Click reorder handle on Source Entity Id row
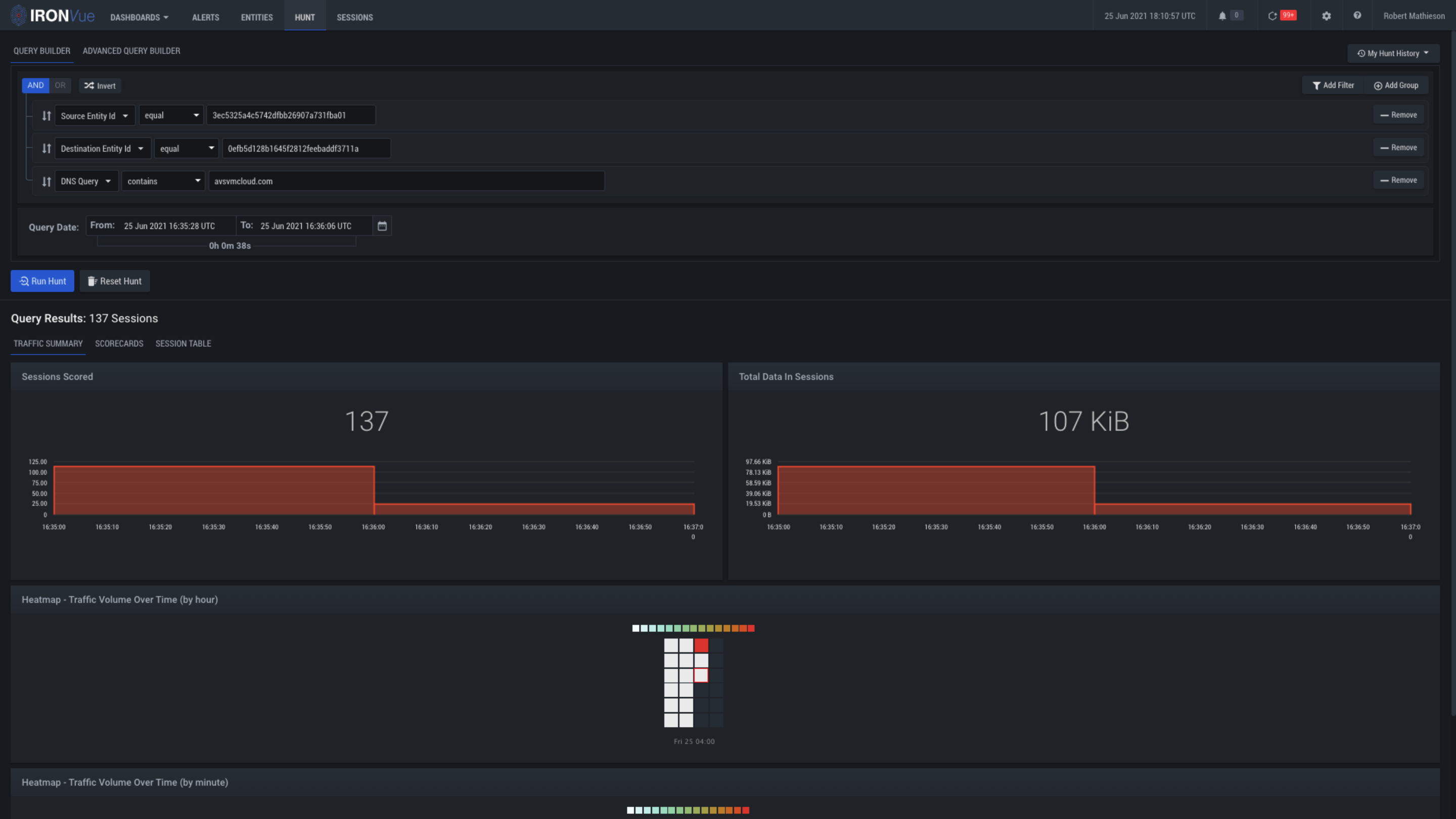The height and width of the screenshot is (819, 1456). coord(47,116)
